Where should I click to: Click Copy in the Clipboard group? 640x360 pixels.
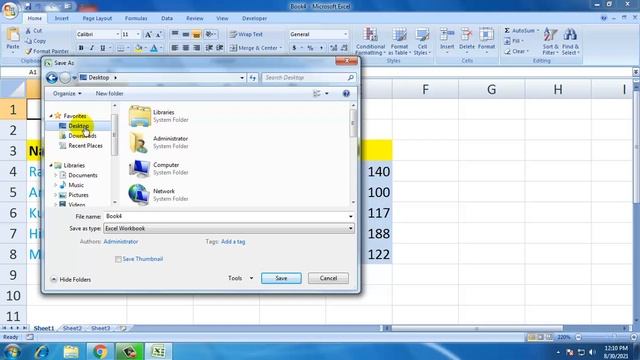(36, 41)
